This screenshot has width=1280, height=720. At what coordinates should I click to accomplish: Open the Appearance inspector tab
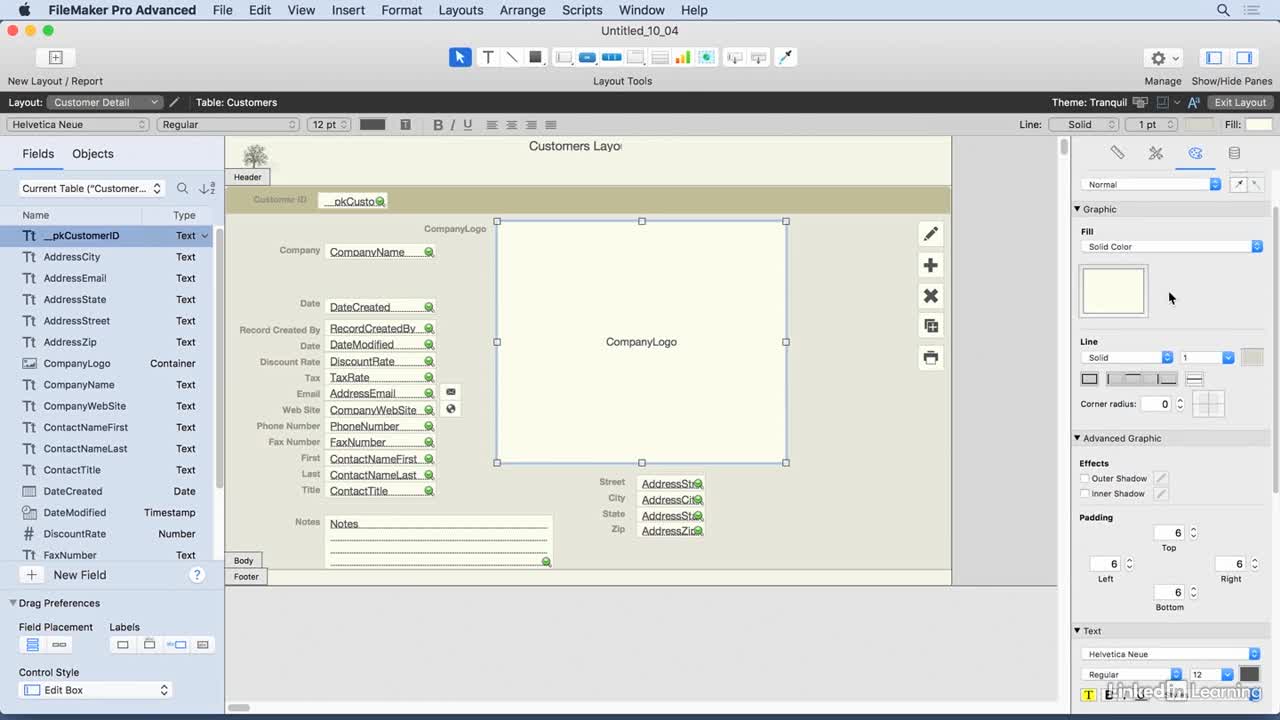pos(1195,153)
